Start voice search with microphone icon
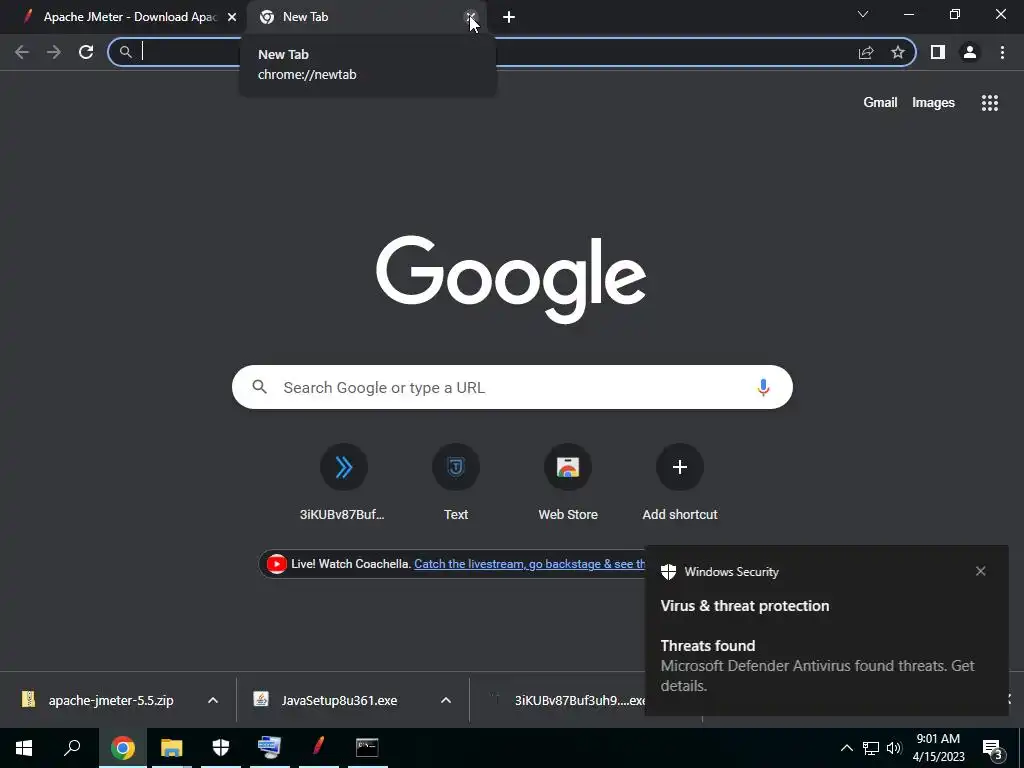 coord(763,387)
